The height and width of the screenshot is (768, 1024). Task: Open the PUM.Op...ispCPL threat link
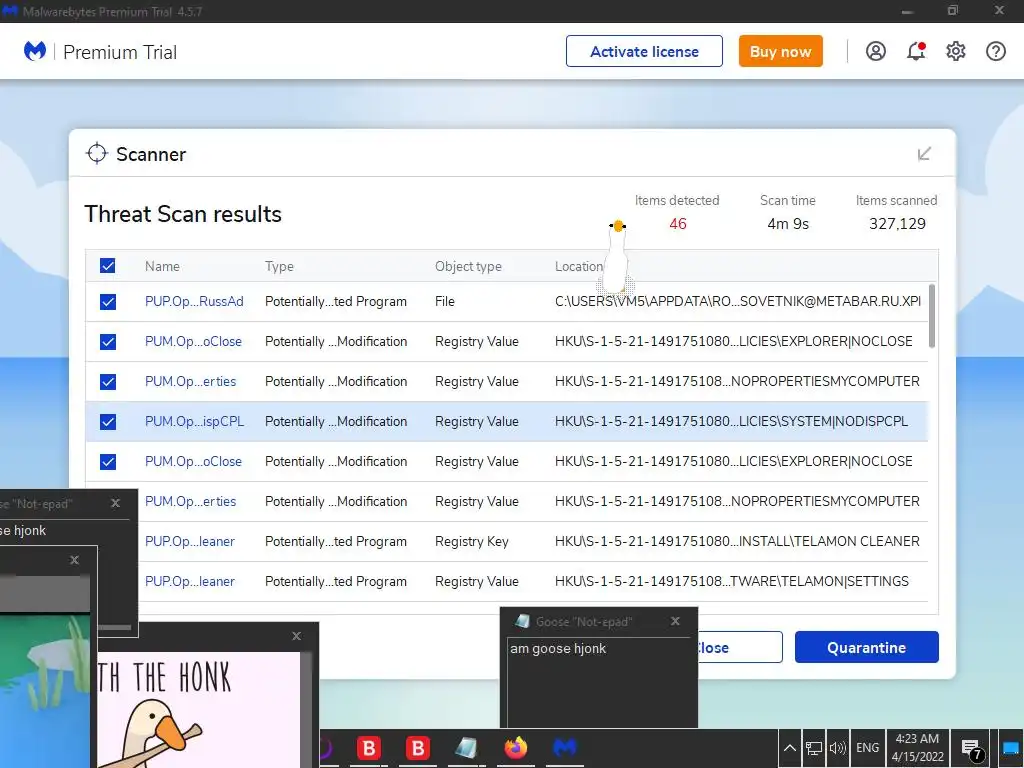(x=195, y=422)
